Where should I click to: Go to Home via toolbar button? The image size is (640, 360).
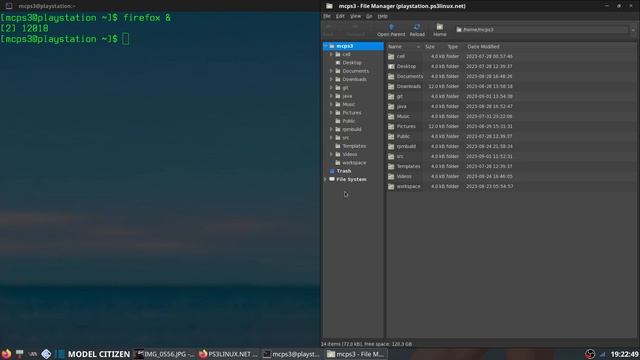pyautogui.click(x=440, y=30)
